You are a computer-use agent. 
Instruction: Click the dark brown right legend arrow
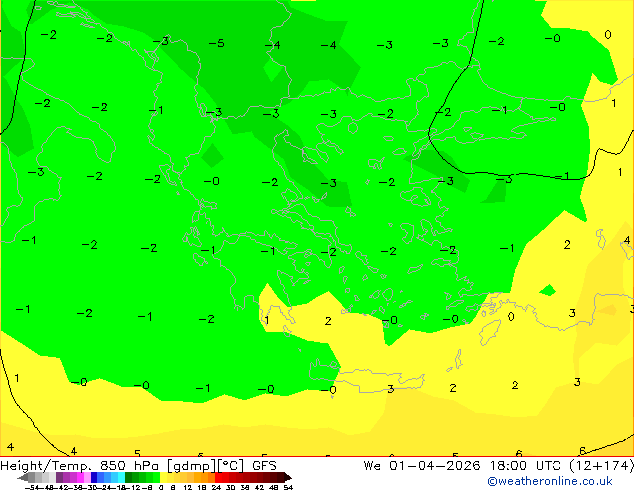point(288,477)
